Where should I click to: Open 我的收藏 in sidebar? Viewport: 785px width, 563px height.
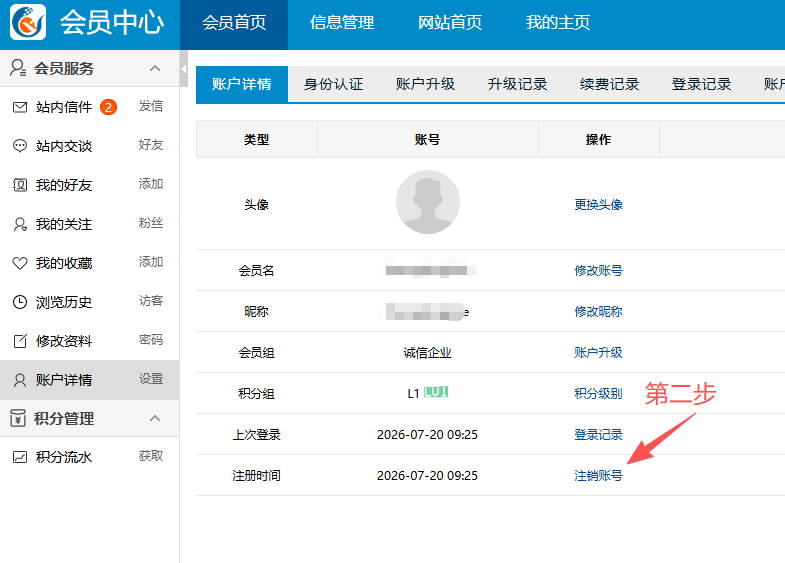(x=64, y=263)
